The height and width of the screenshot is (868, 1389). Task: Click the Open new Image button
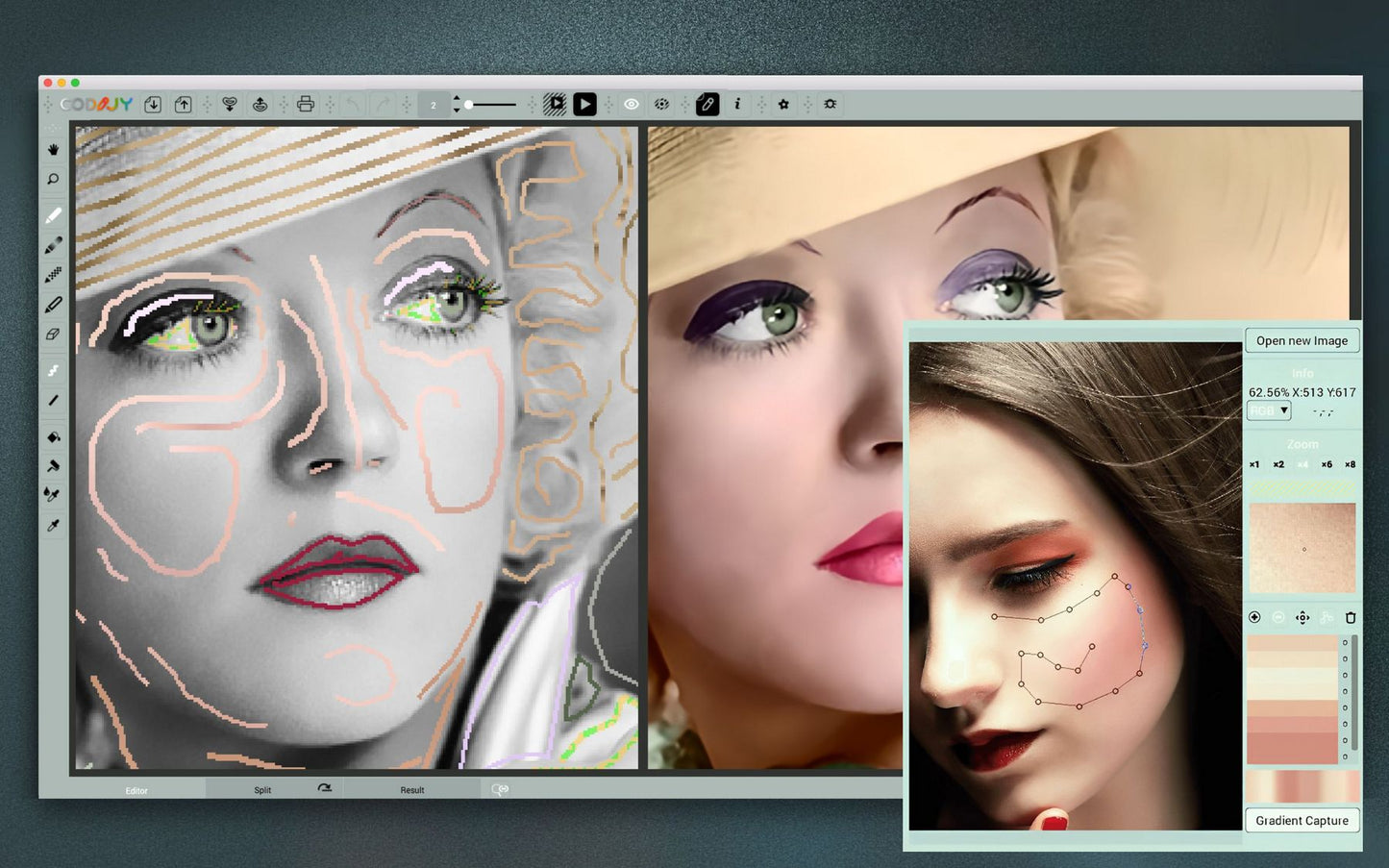pyautogui.click(x=1302, y=340)
